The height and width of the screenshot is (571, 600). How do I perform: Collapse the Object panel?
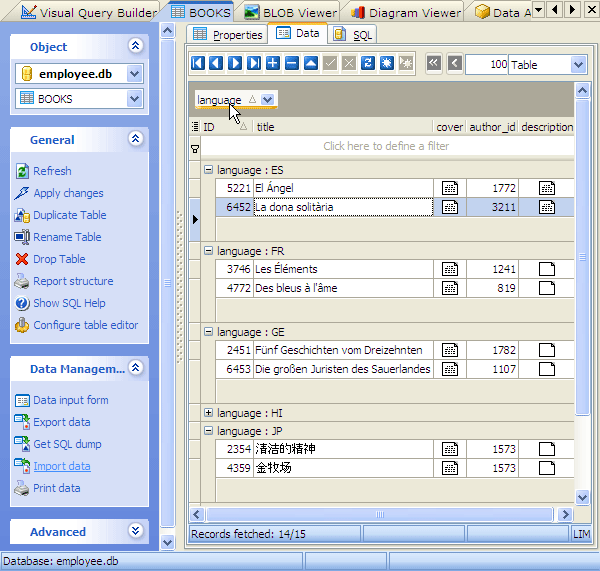tap(135, 46)
